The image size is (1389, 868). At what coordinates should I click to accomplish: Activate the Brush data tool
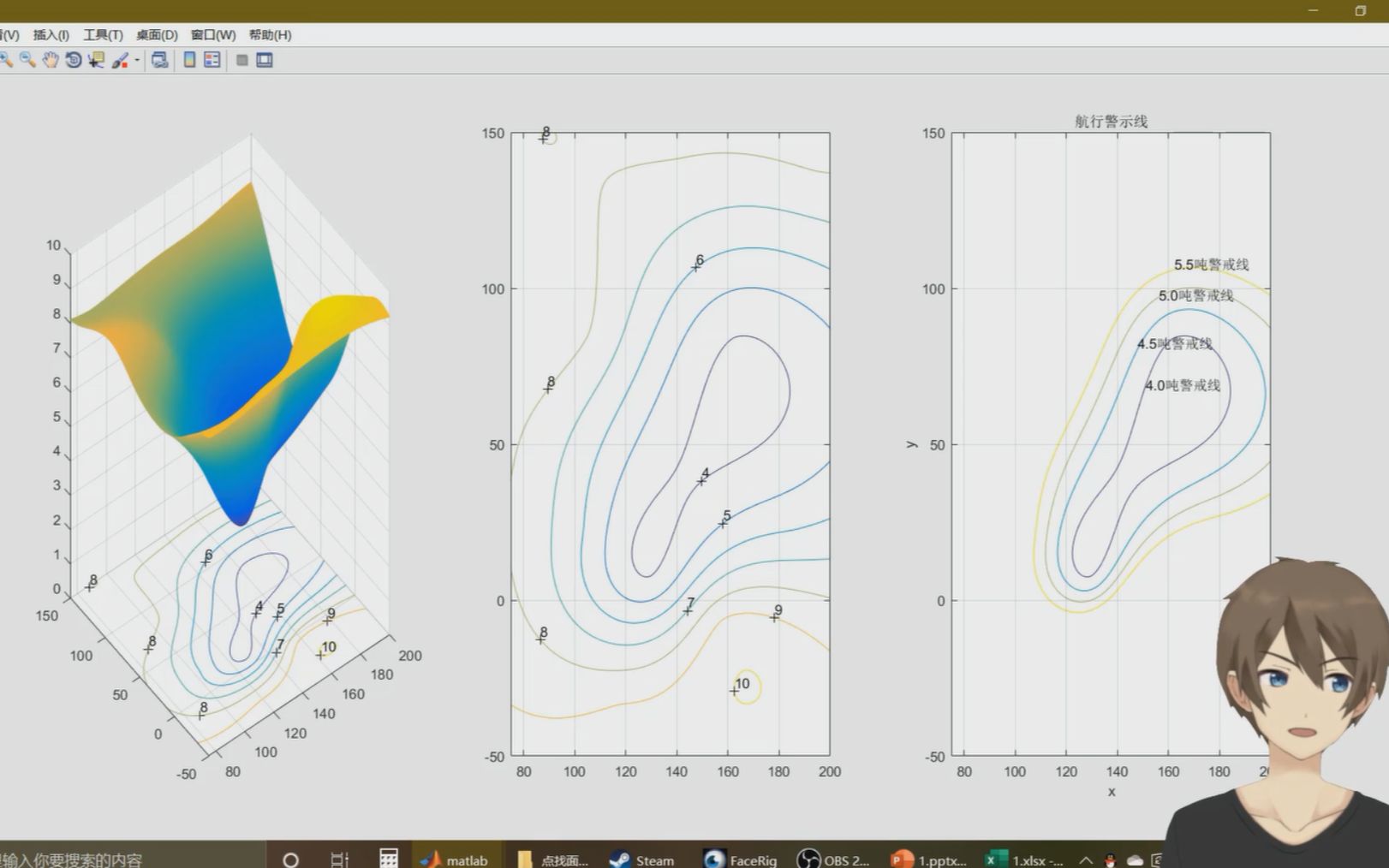[120, 60]
